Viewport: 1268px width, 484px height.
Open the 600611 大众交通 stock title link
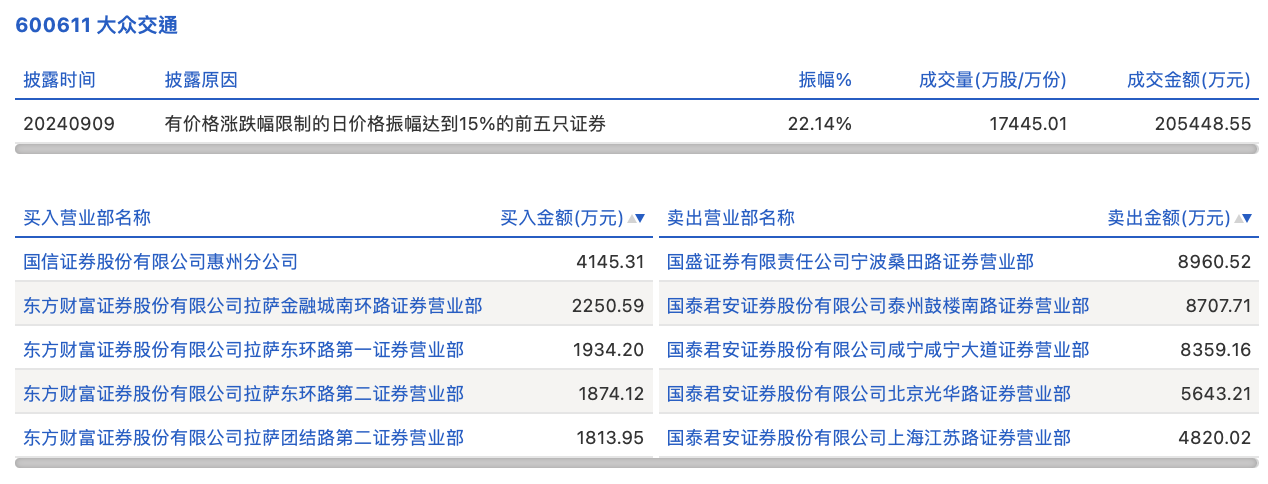pos(96,26)
